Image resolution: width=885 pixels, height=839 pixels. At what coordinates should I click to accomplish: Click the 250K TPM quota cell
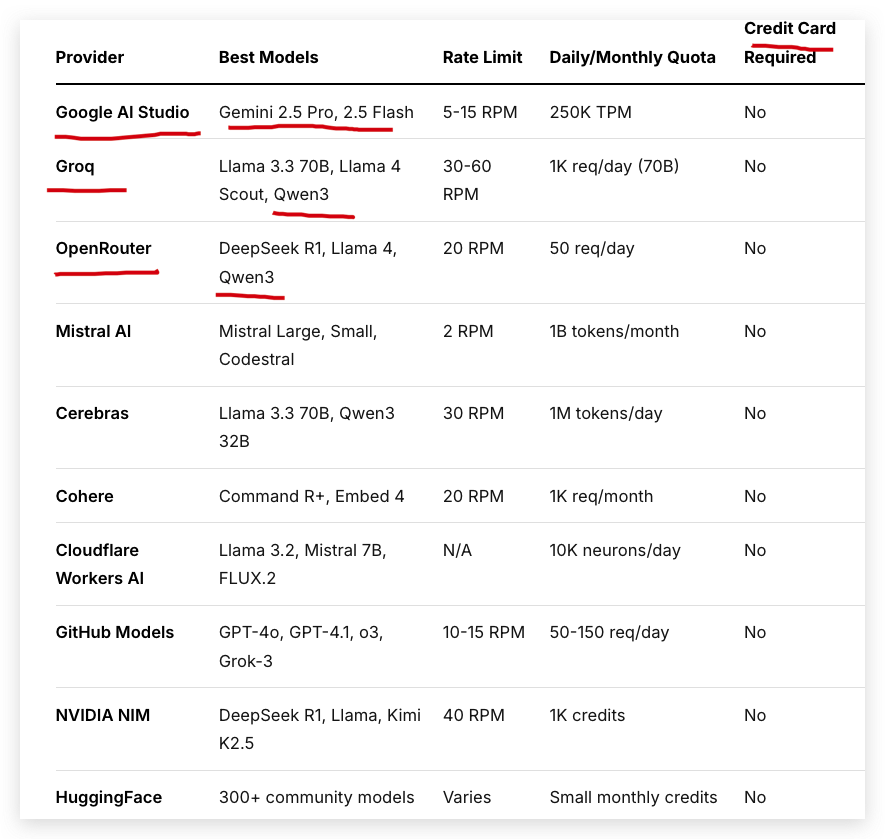pyautogui.click(x=590, y=112)
